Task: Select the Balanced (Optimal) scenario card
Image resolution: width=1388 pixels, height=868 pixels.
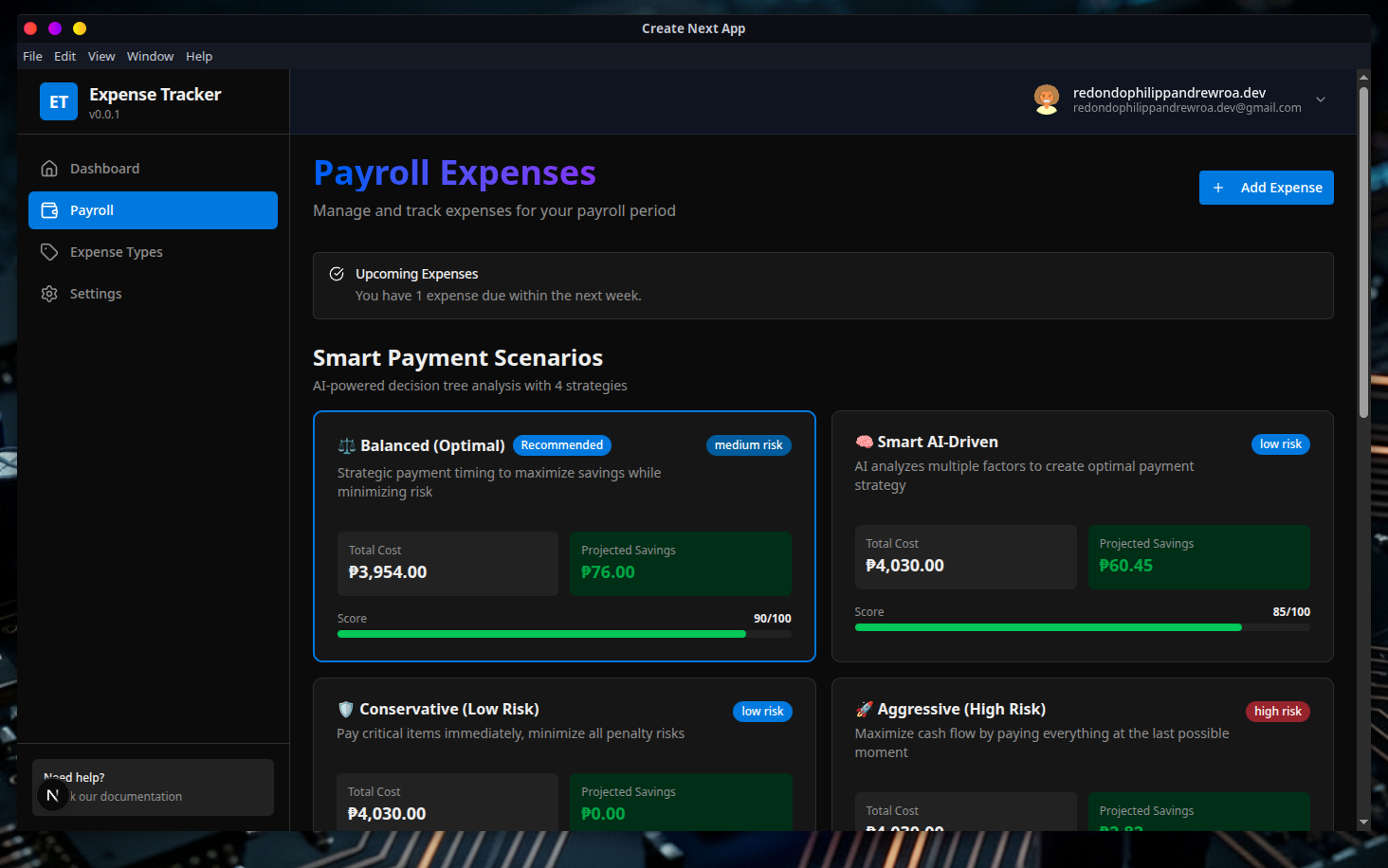Action: click(564, 536)
